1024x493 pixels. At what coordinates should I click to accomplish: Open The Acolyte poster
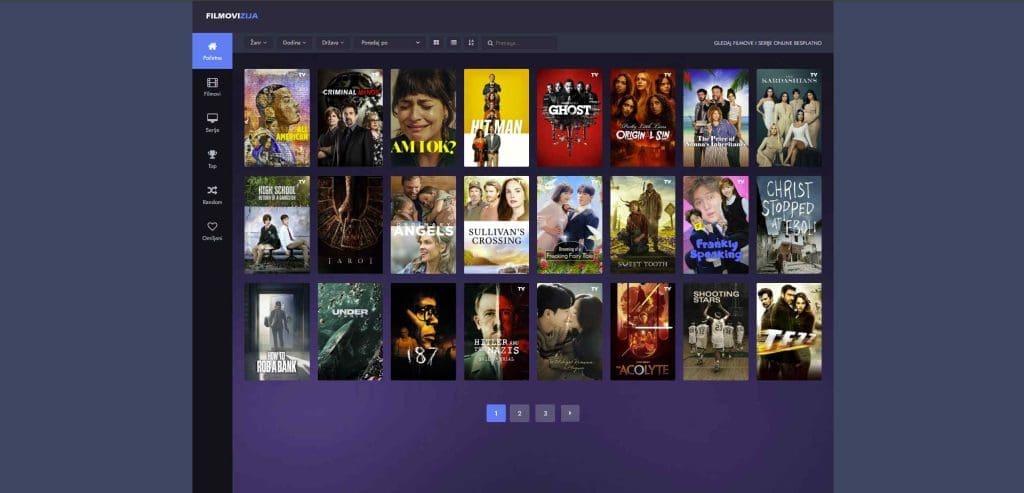tap(643, 332)
